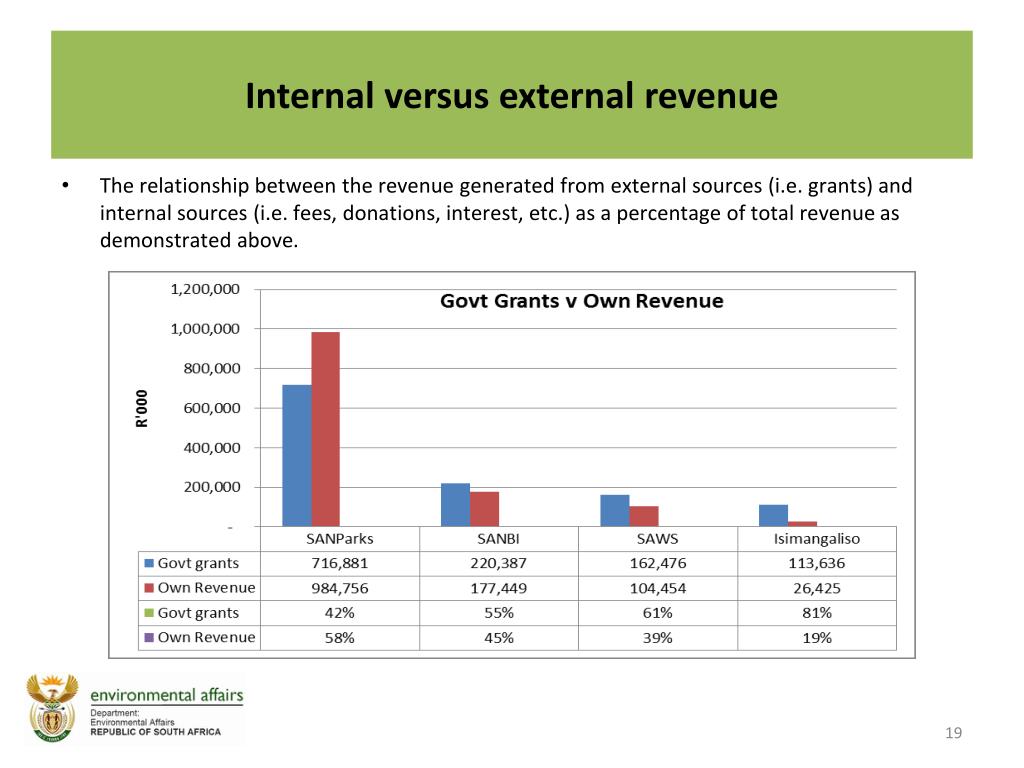
Task: Select the cell value 104,454
Action: pos(658,588)
